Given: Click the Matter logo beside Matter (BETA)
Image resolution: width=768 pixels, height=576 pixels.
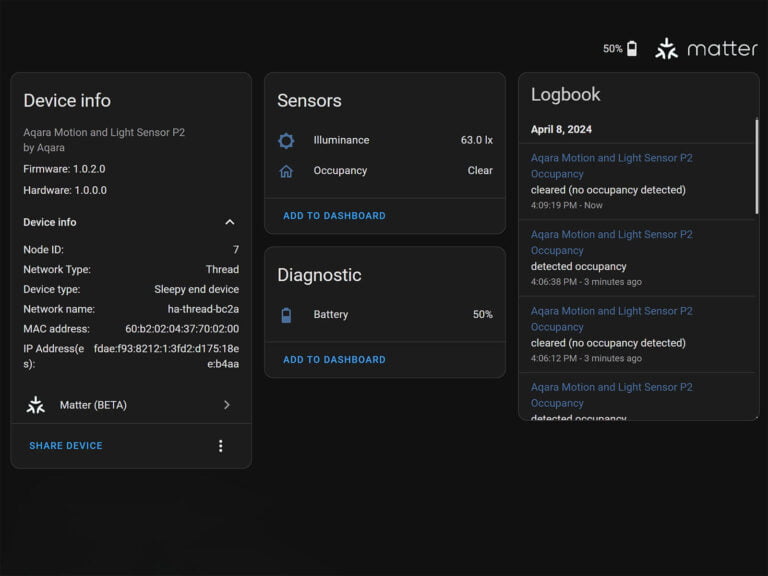Looking at the screenshot, I should pos(36,405).
